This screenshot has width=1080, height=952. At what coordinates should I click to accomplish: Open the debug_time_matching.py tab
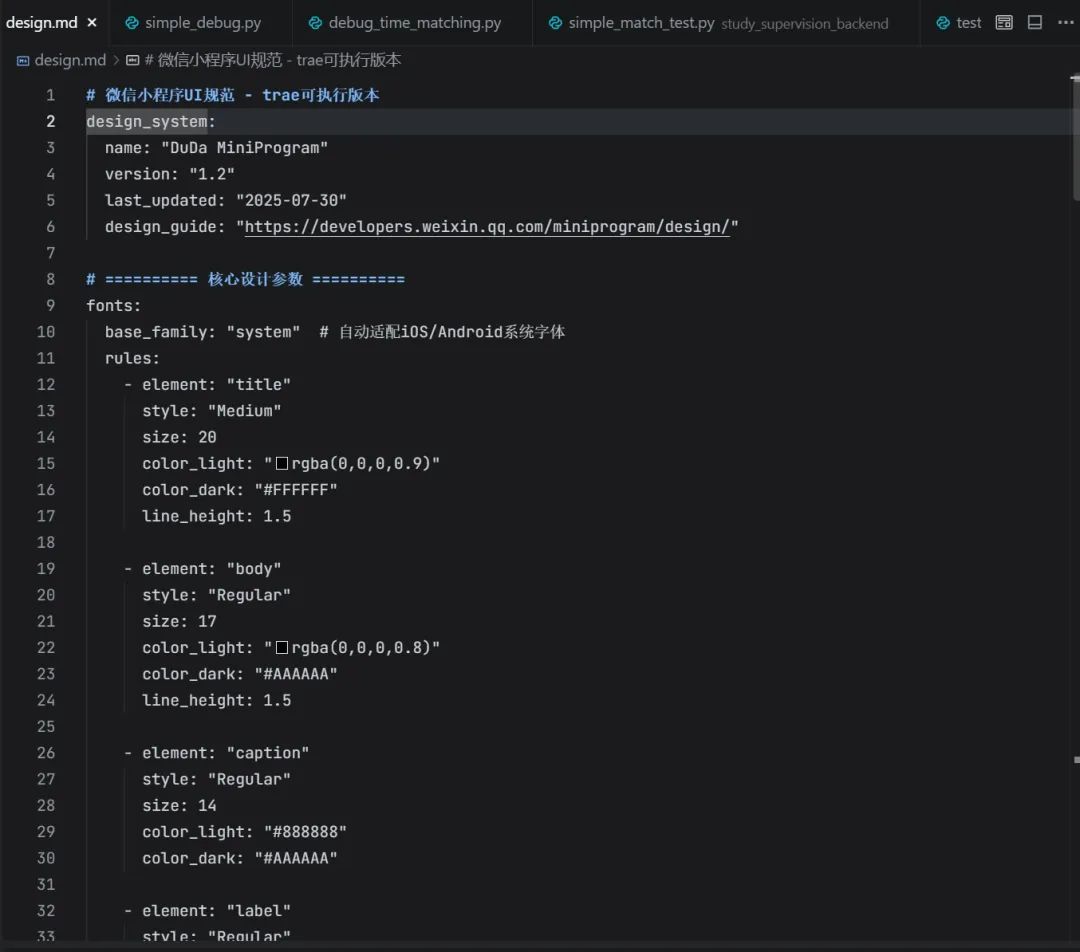(415, 23)
